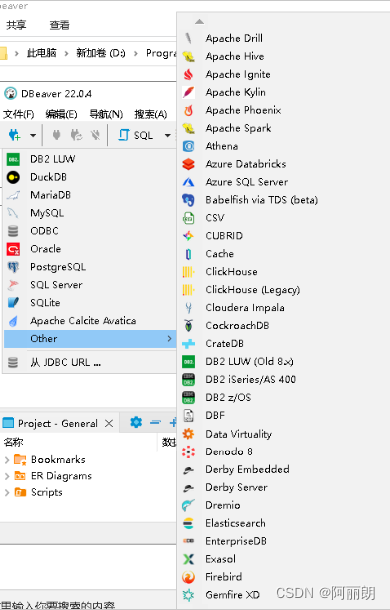
Task: Select Babelfish via TDS (beta)
Action: point(284,200)
